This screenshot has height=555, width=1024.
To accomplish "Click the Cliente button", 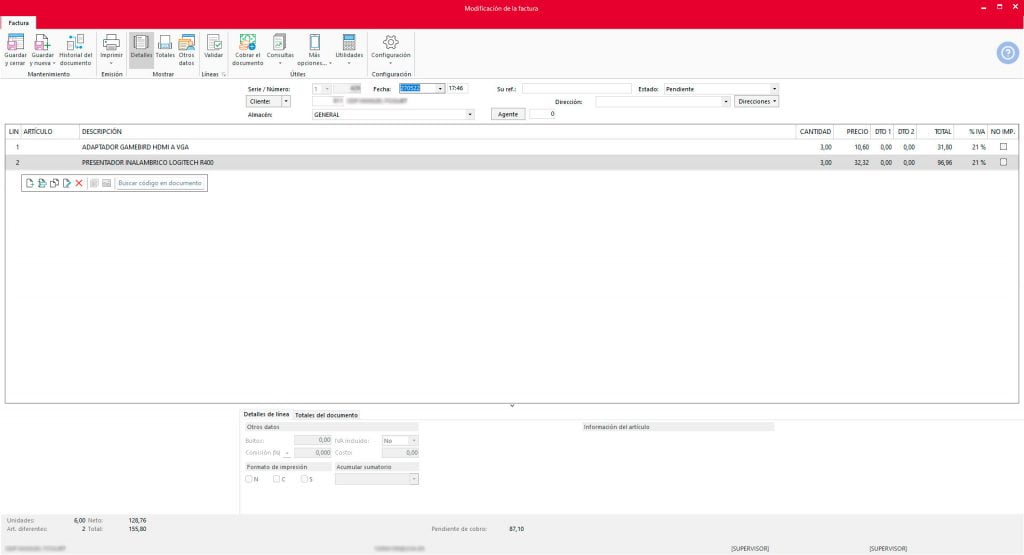I will pos(265,101).
